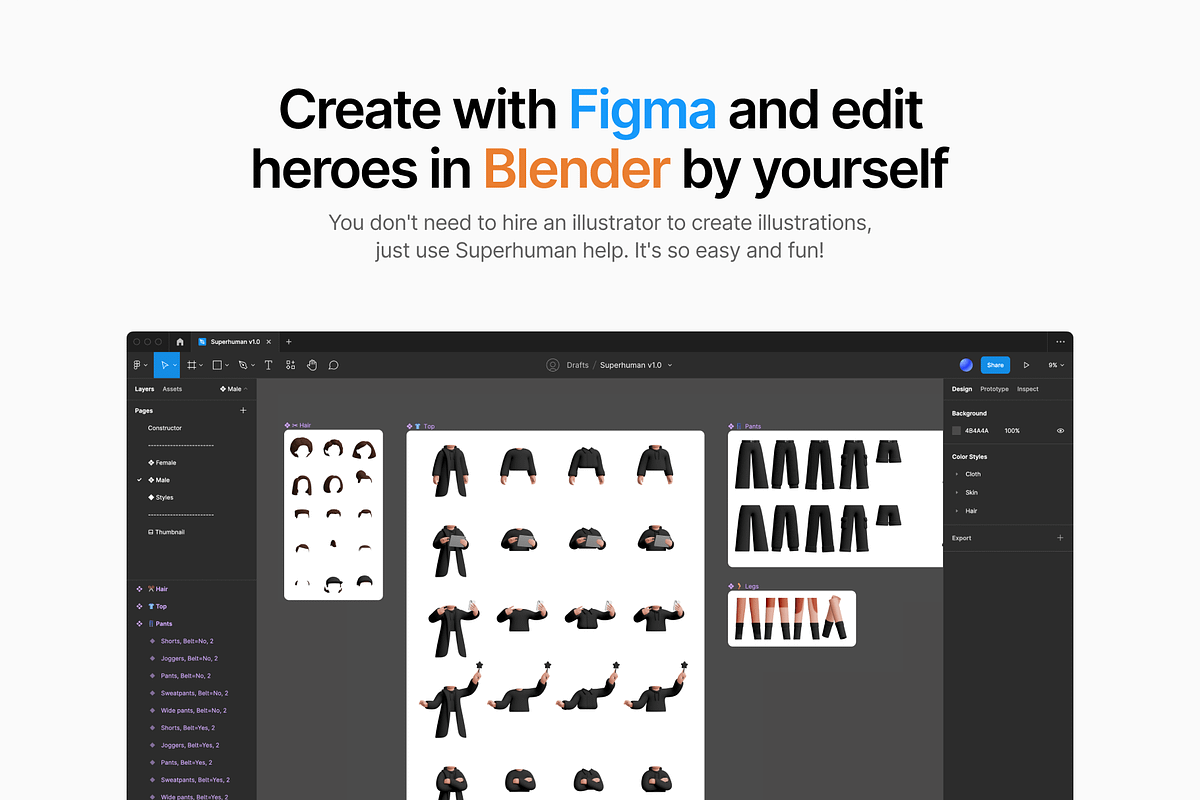Expand the Cloth color styles group

coord(957,474)
